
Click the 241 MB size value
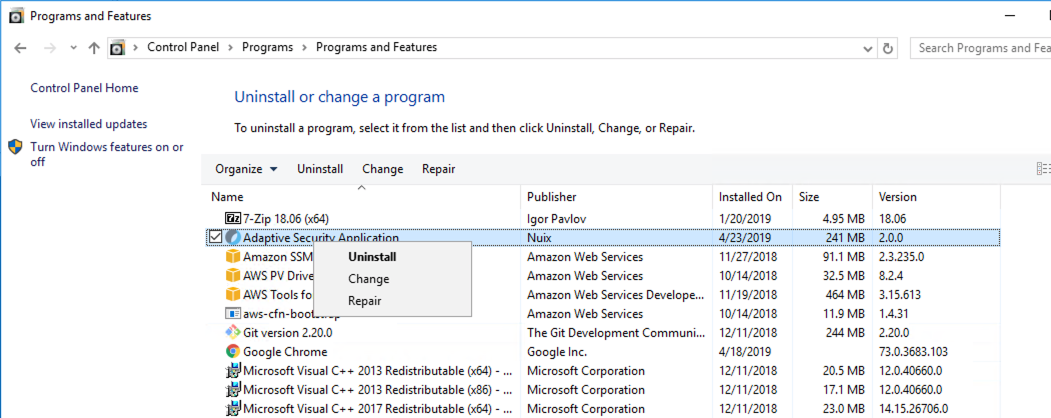(x=845, y=237)
